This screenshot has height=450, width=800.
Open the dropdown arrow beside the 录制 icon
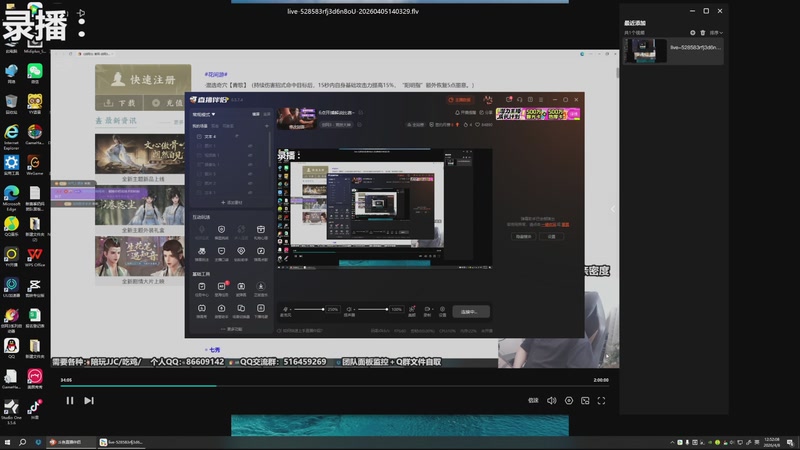(x=432, y=309)
